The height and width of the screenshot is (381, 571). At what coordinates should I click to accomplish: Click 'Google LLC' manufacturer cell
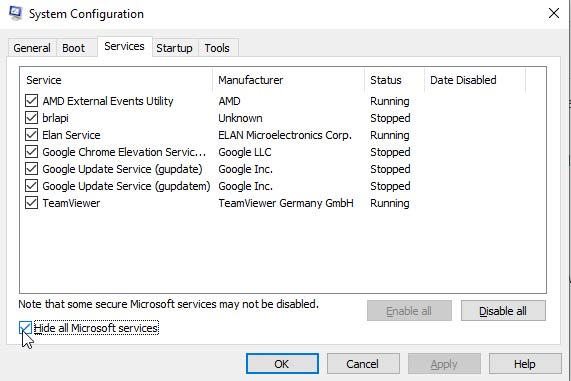(245, 152)
